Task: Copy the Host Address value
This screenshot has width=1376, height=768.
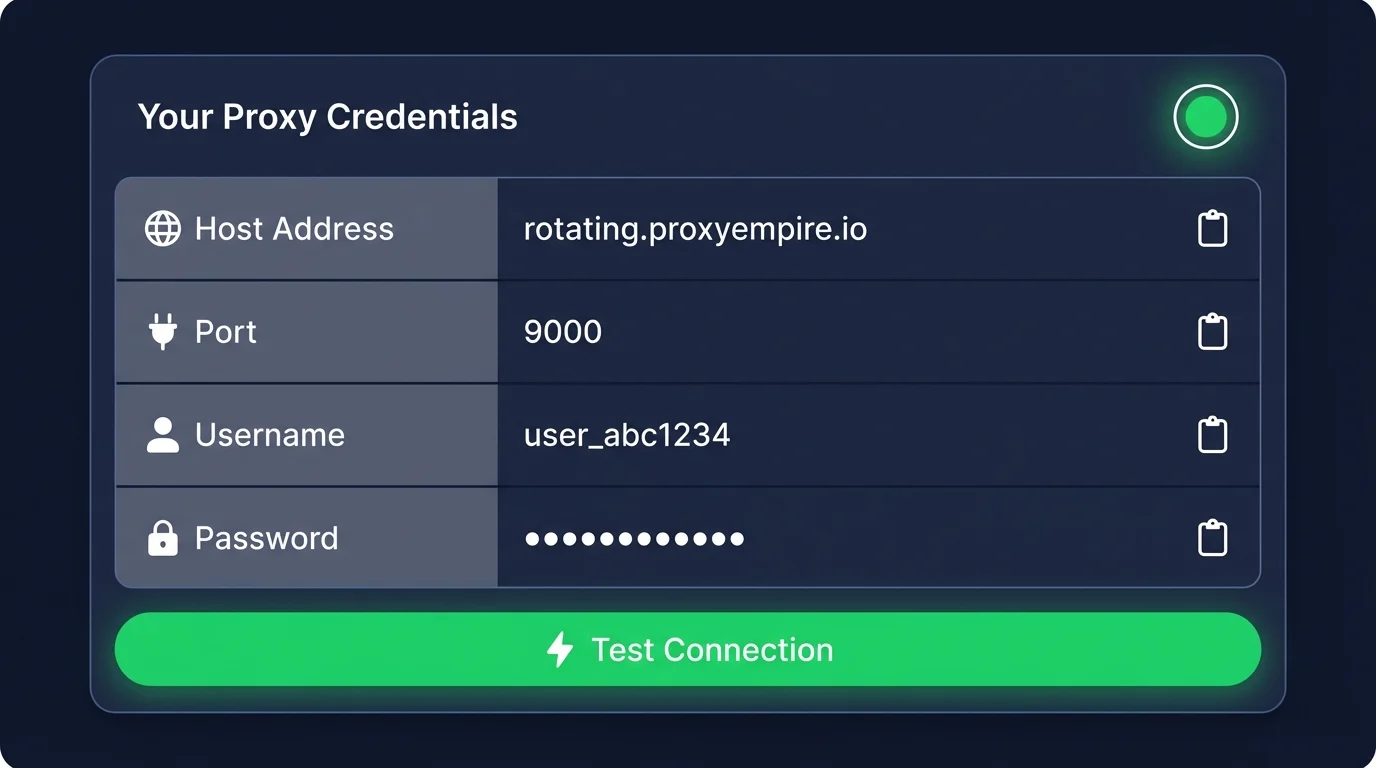Action: [1212, 229]
